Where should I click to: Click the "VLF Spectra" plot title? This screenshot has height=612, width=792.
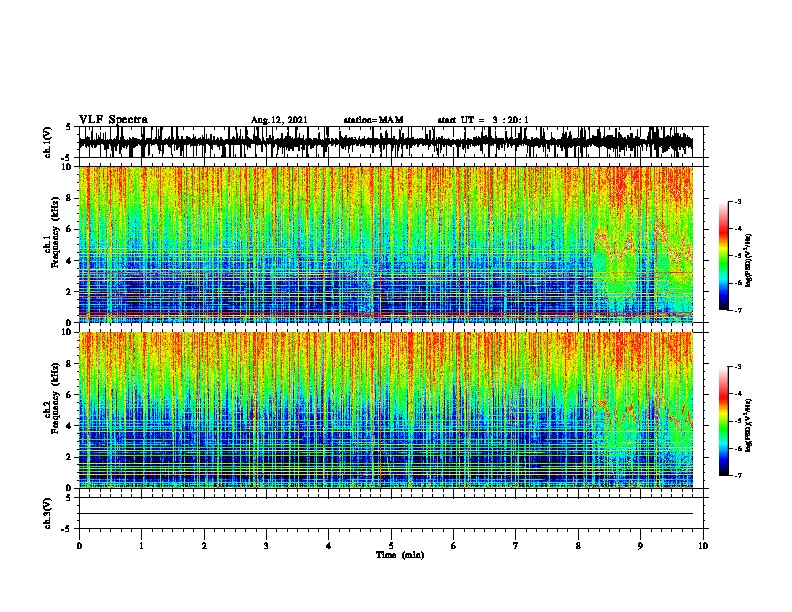113,120
